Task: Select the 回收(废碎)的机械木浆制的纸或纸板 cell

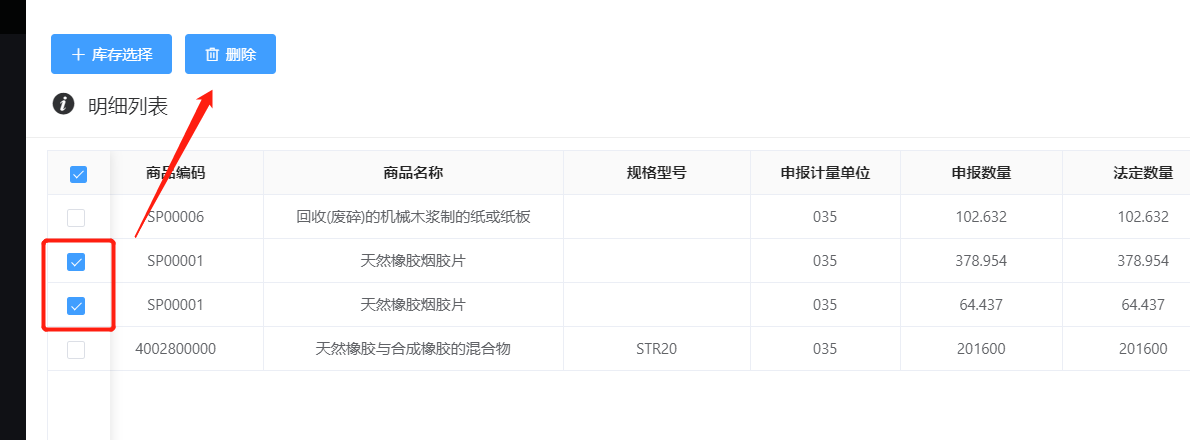Action: coord(413,217)
